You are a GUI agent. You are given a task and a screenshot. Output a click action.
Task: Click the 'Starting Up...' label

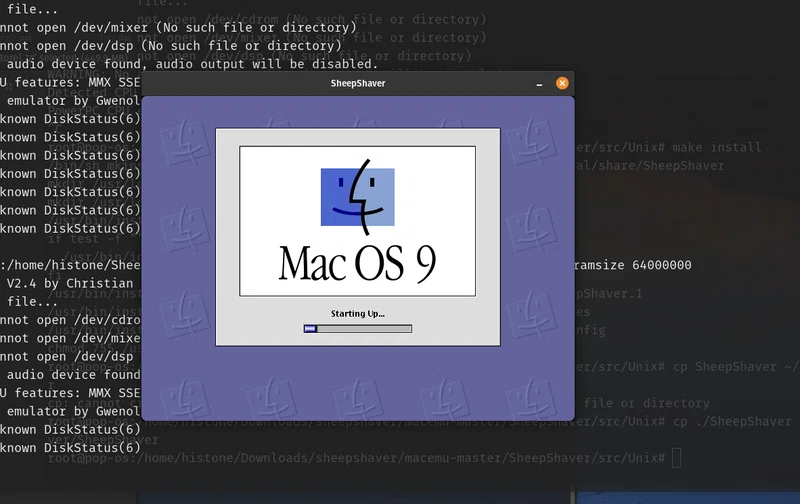point(358,314)
